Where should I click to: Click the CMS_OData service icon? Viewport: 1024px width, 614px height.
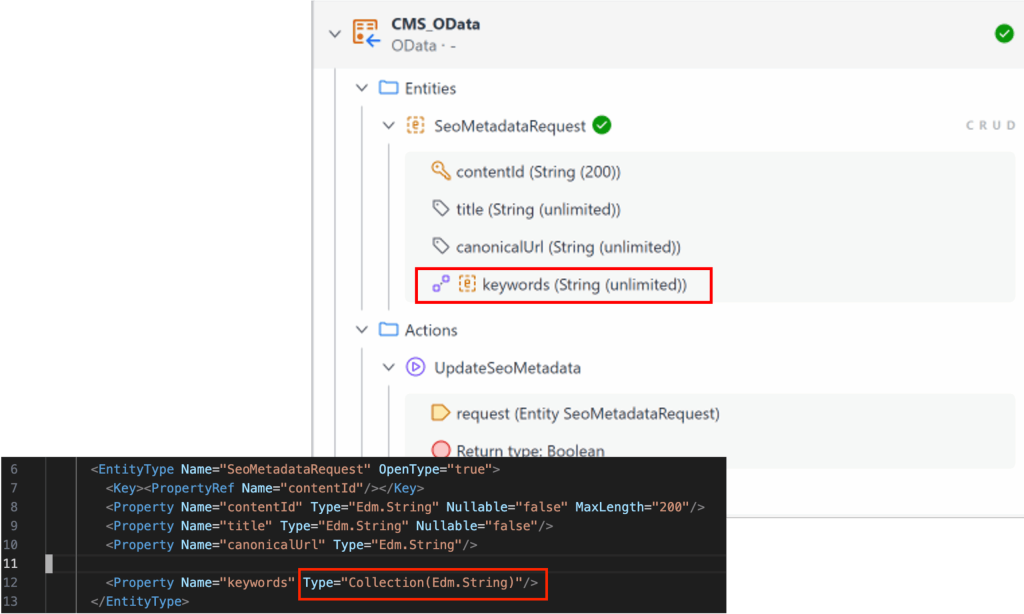[366, 34]
